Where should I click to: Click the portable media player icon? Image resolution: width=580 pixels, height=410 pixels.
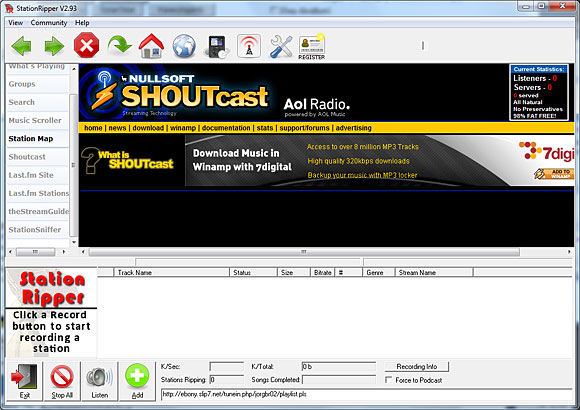click(x=217, y=47)
